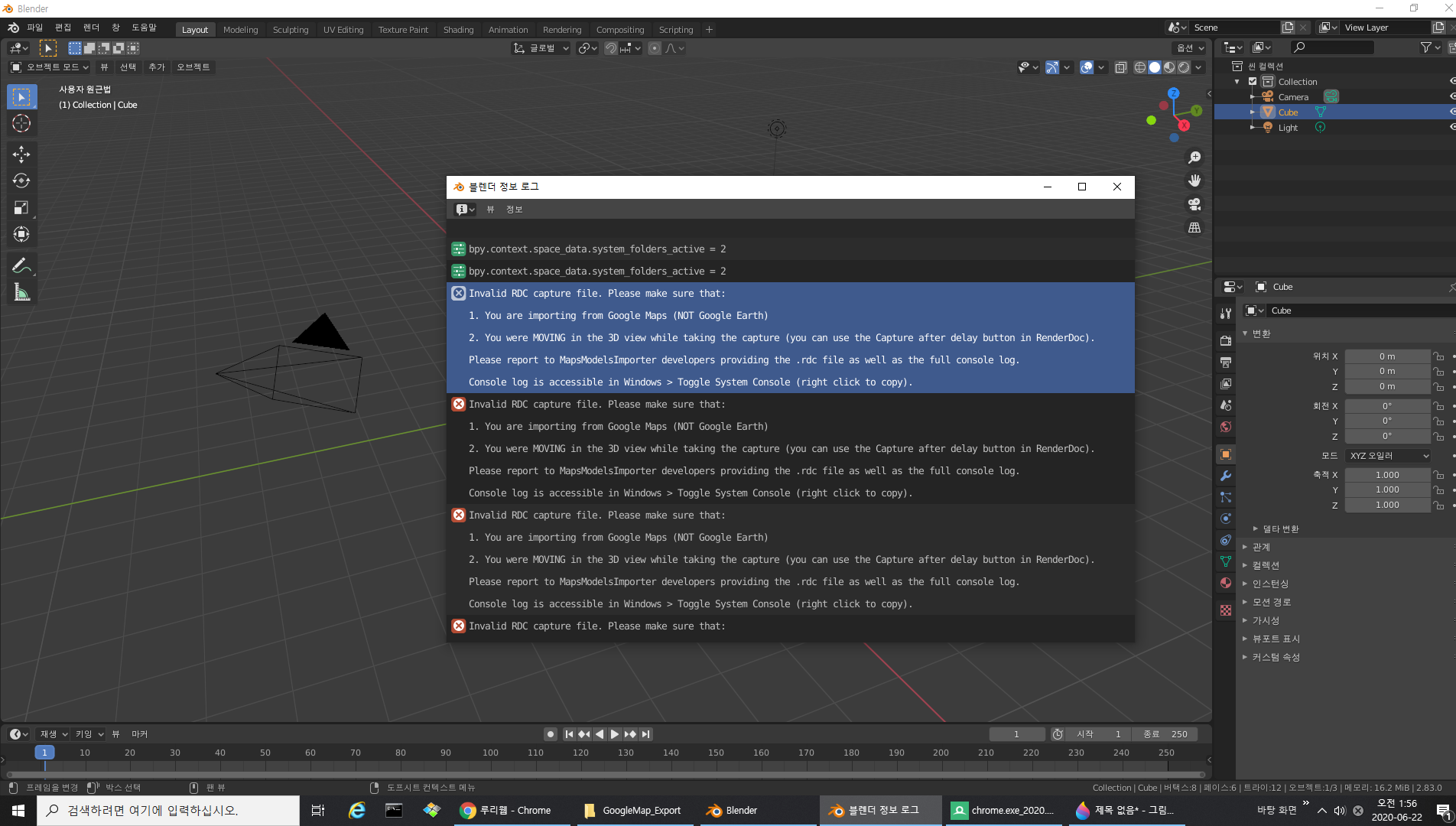Toggle the Collection checkbox in the outliner

pos(1251,81)
